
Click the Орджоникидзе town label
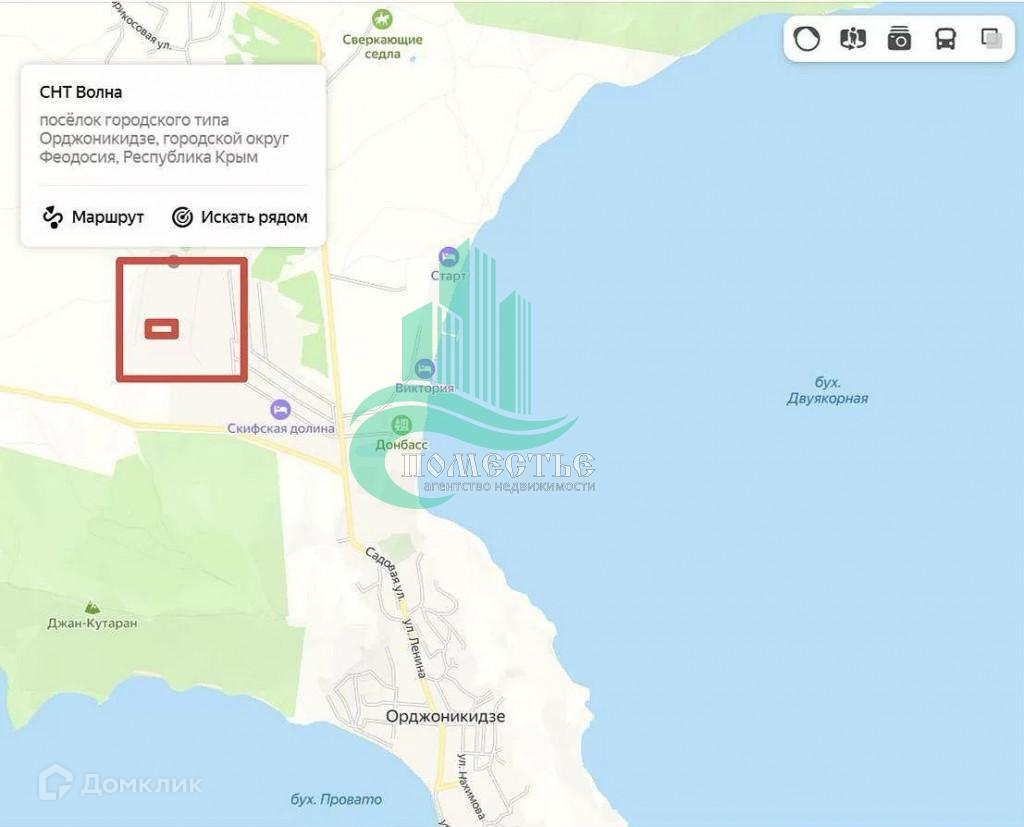click(445, 716)
